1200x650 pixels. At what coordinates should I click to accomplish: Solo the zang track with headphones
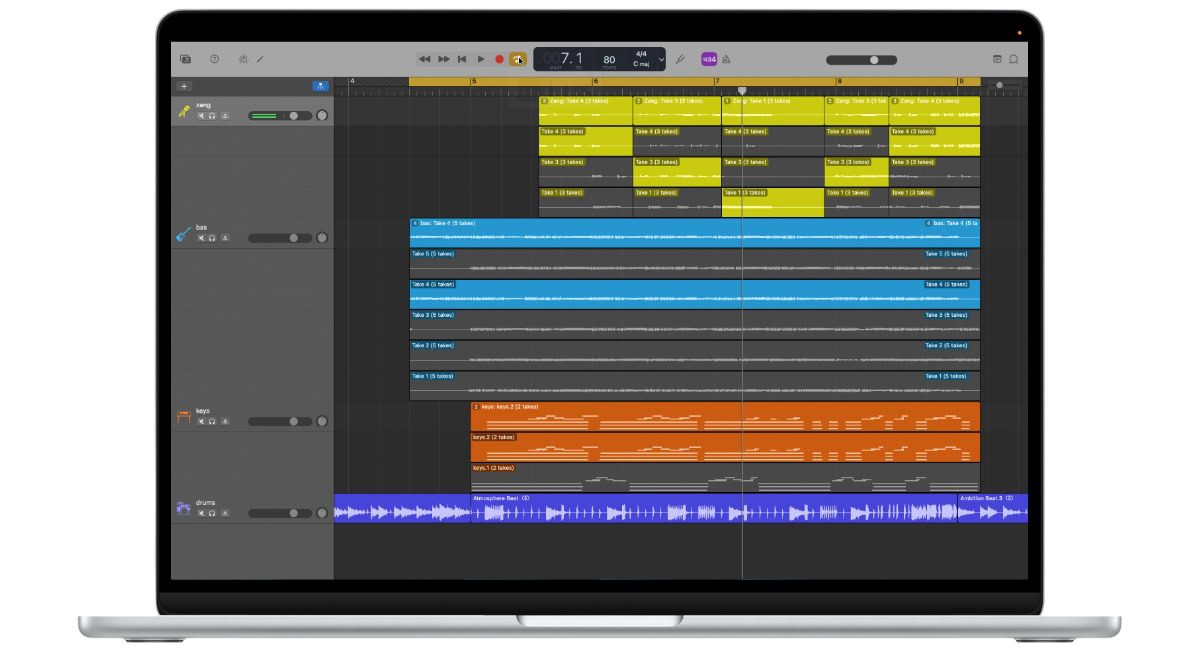pyautogui.click(x=212, y=116)
